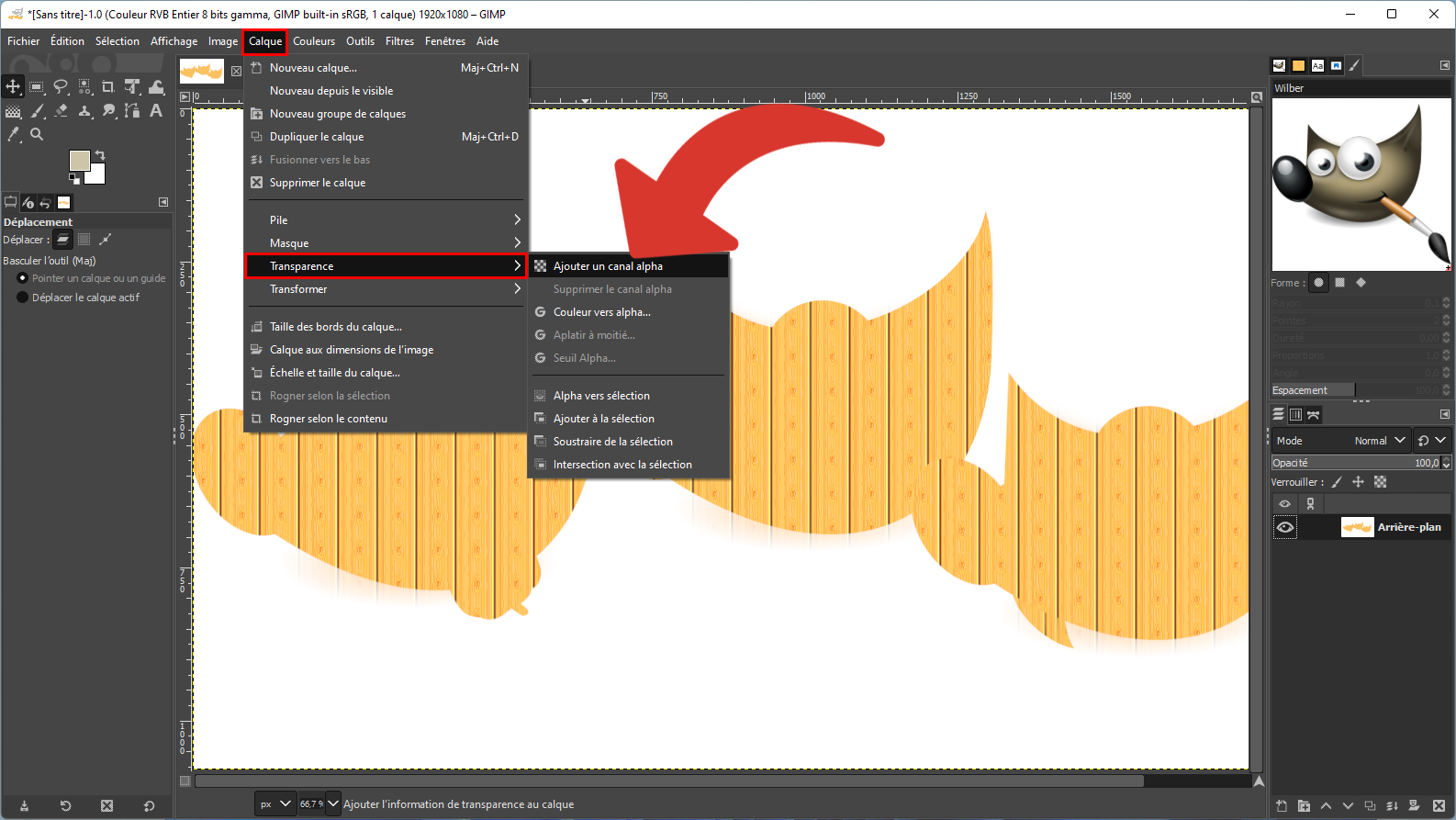Image resolution: width=1456 pixels, height=820 pixels.
Task: Open layer Mode Normal dropdown
Action: (x=1340, y=441)
